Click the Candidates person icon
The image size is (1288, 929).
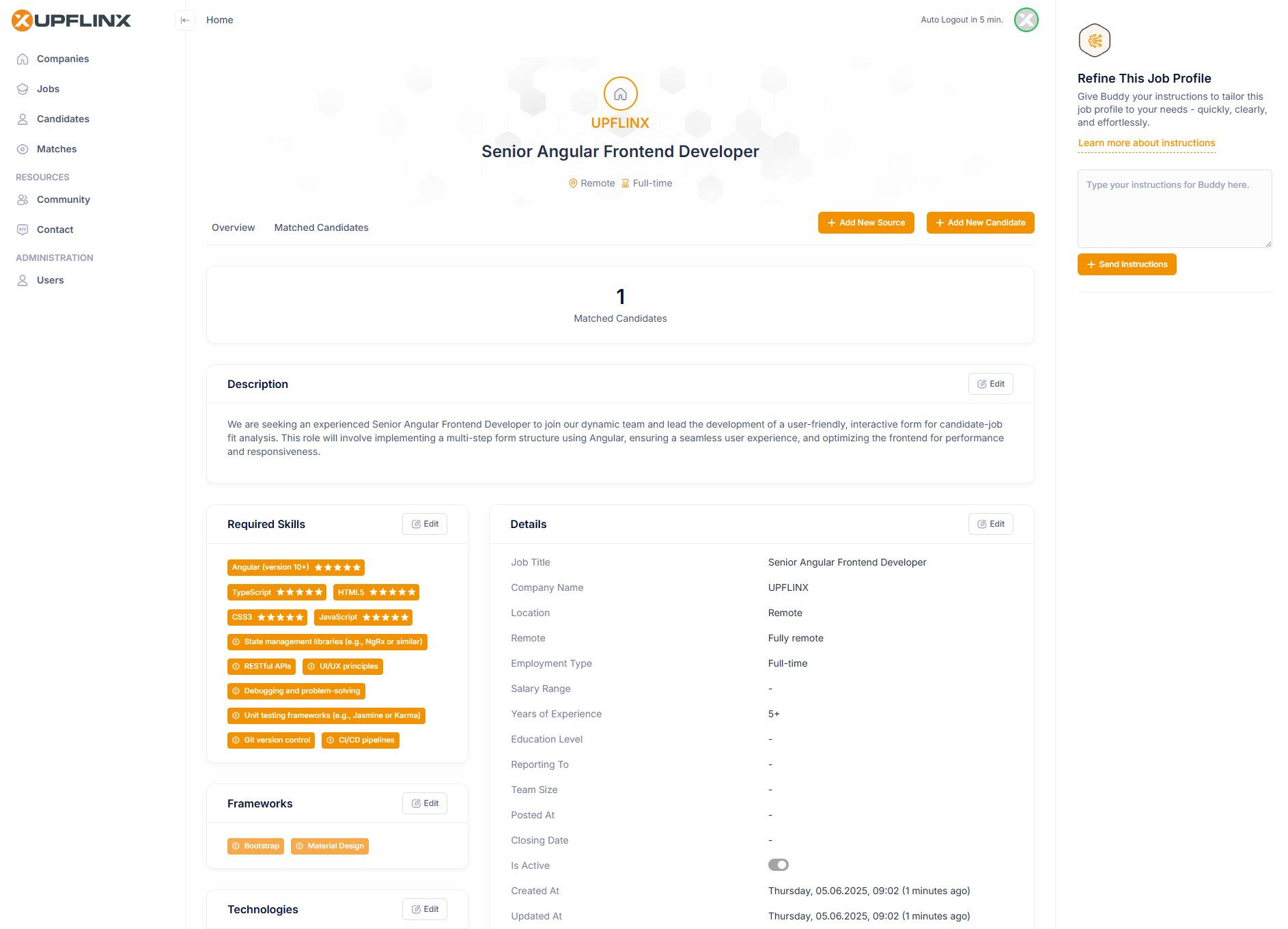click(x=23, y=119)
